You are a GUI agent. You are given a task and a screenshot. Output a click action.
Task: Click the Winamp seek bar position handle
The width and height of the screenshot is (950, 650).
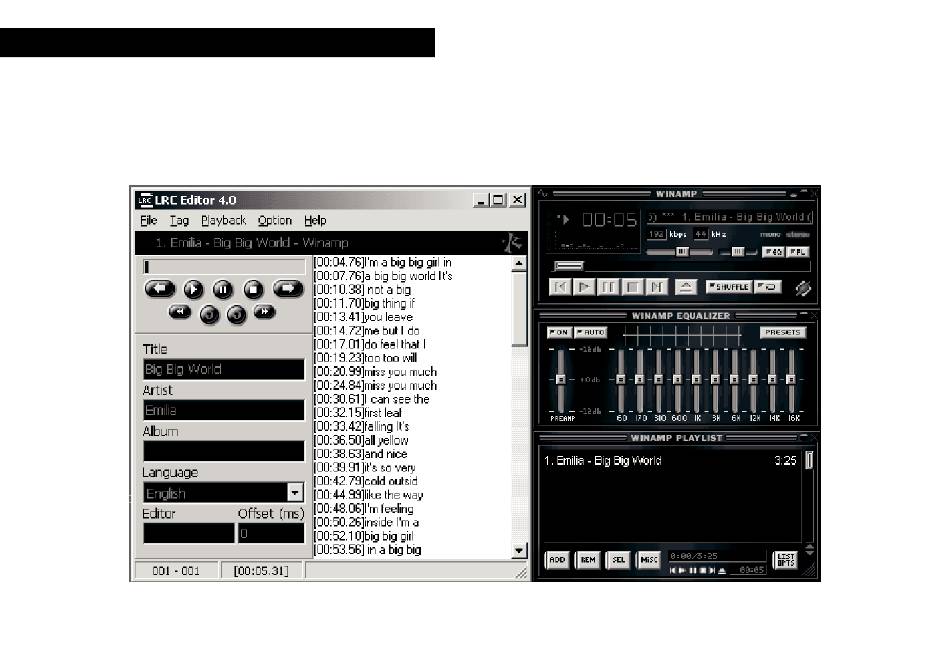click(x=569, y=266)
